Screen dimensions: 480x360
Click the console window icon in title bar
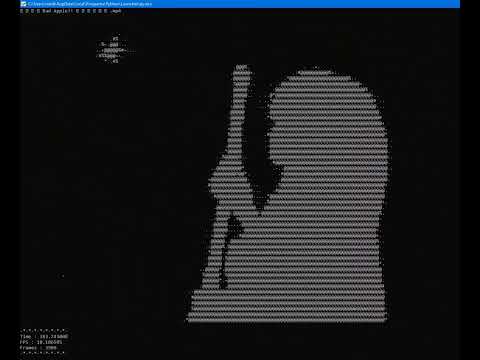click(23, 4)
